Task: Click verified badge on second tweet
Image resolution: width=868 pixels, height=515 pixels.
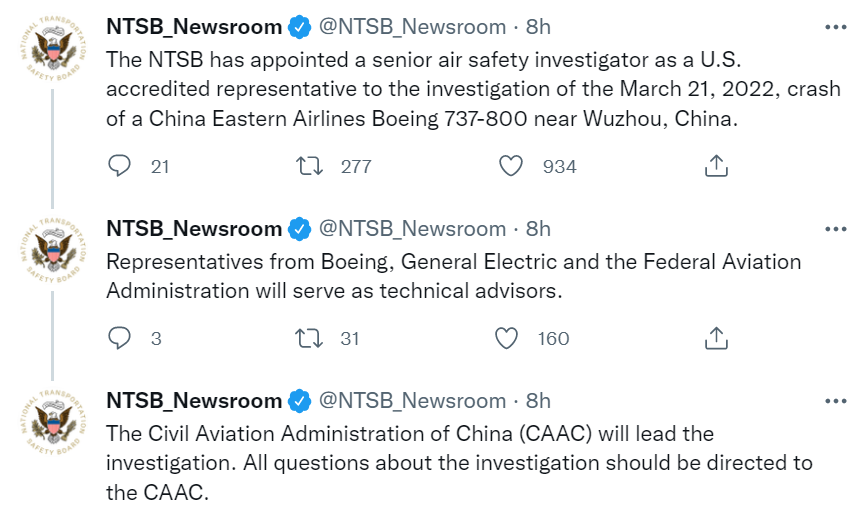Action: tap(299, 229)
